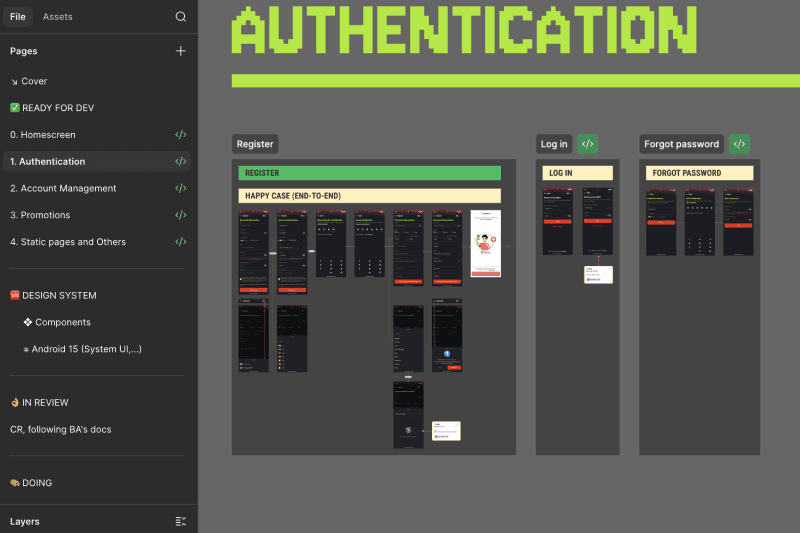Screen dimensions: 800x533
Task: Select the Log in section label
Action: click(554, 144)
